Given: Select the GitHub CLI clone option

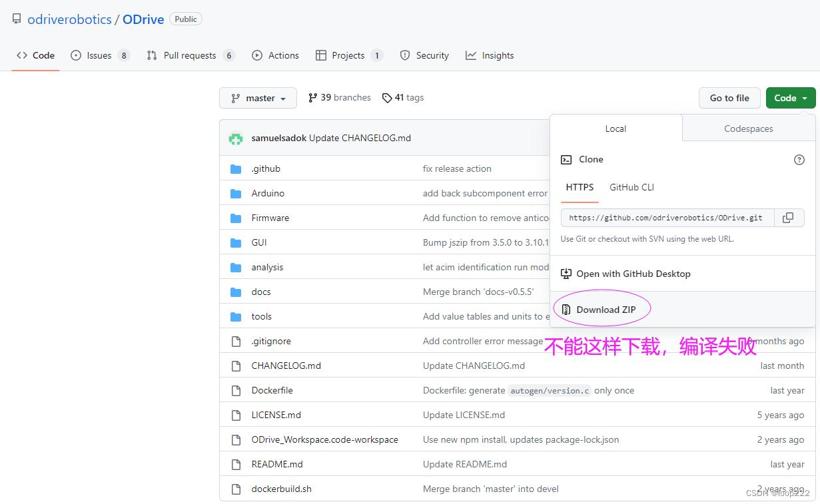Looking at the screenshot, I should point(632,187).
